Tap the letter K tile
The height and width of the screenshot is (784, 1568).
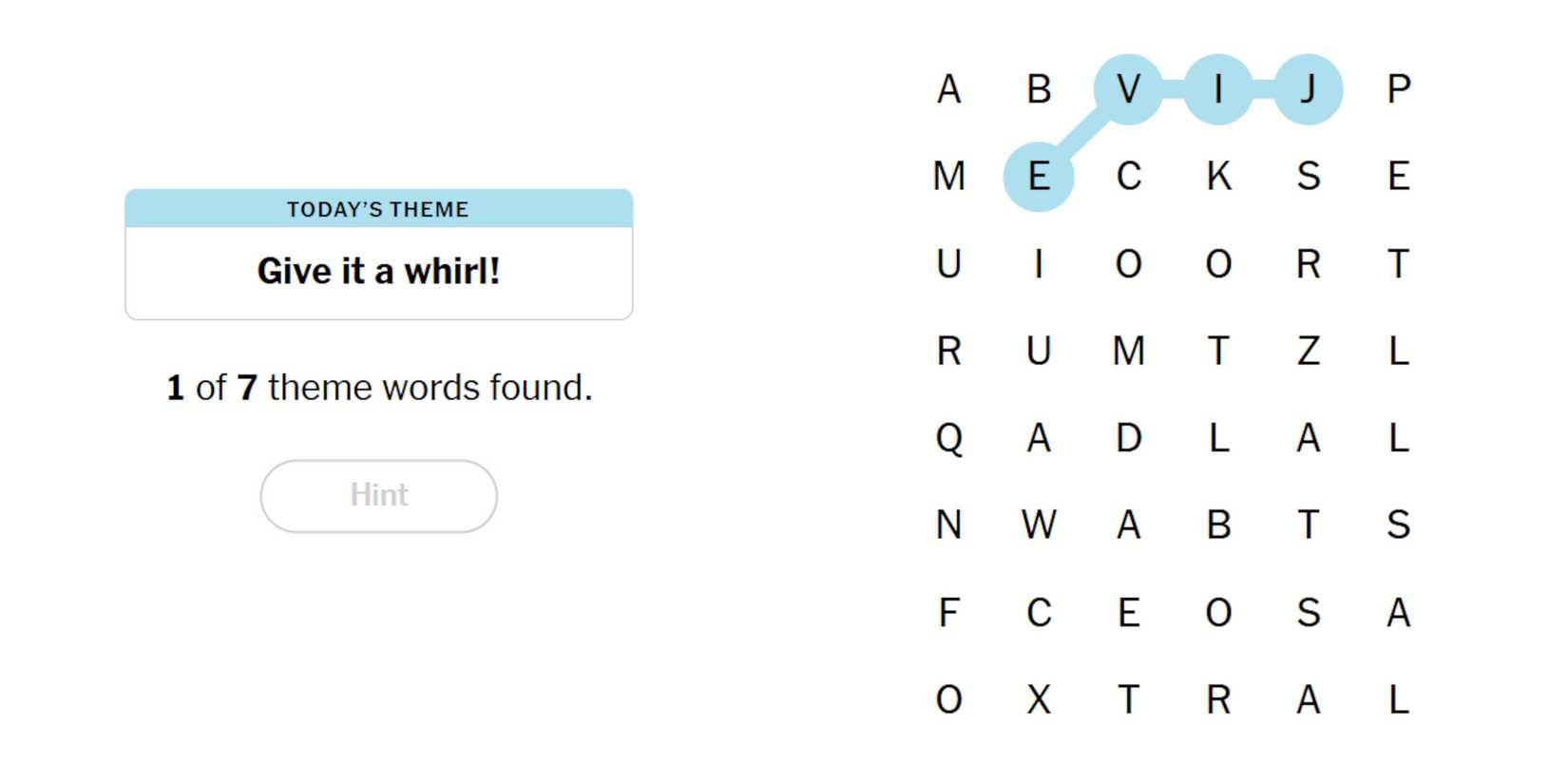[1218, 177]
